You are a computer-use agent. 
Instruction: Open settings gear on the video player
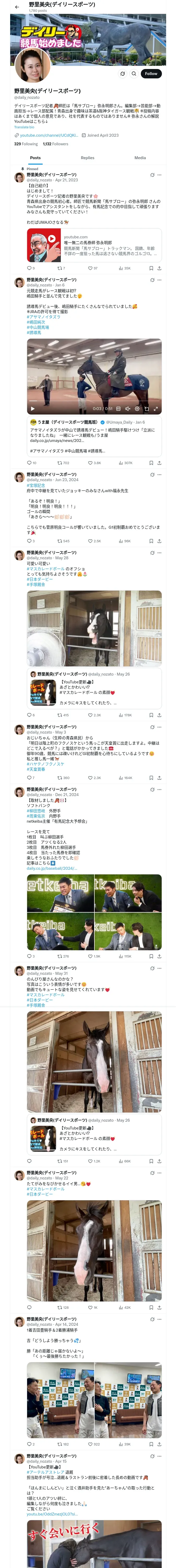point(137,409)
